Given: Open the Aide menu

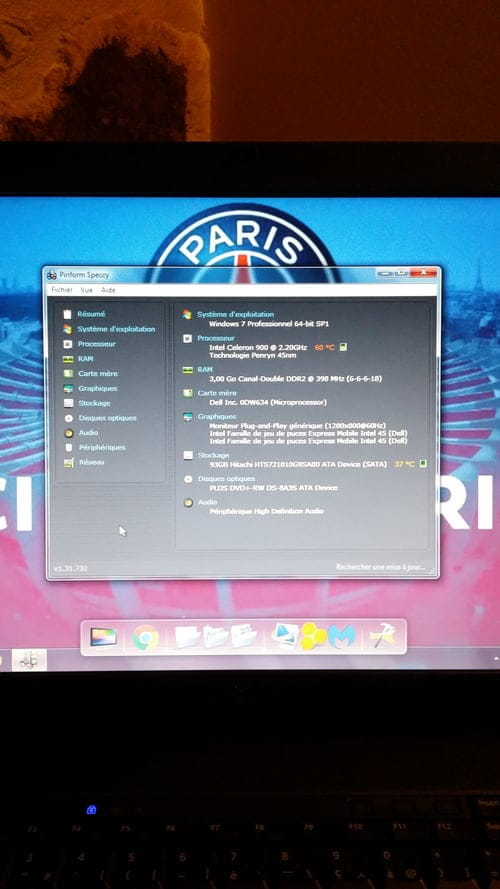Looking at the screenshot, I should 108,290.
